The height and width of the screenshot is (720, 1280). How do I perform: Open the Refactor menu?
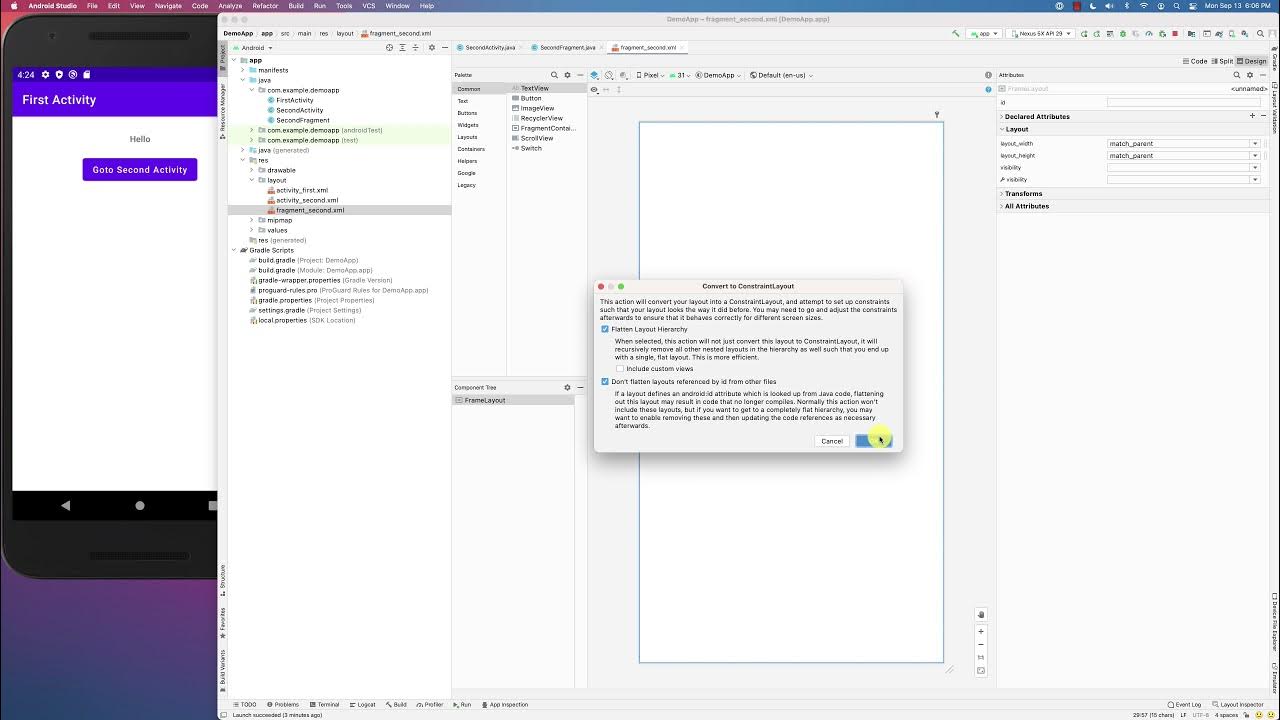click(x=266, y=6)
